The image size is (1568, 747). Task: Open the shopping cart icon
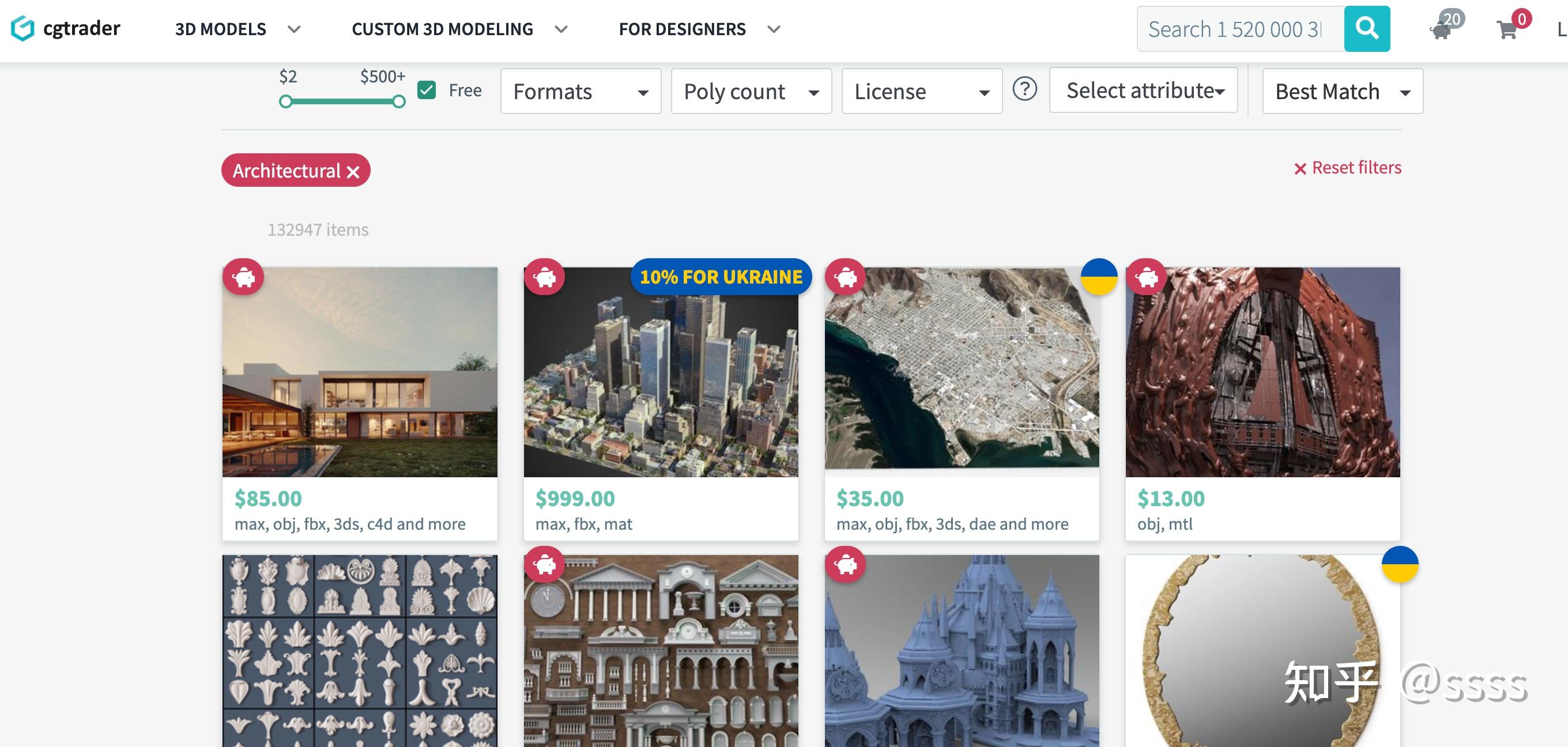pyautogui.click(x=1507, y=30)
